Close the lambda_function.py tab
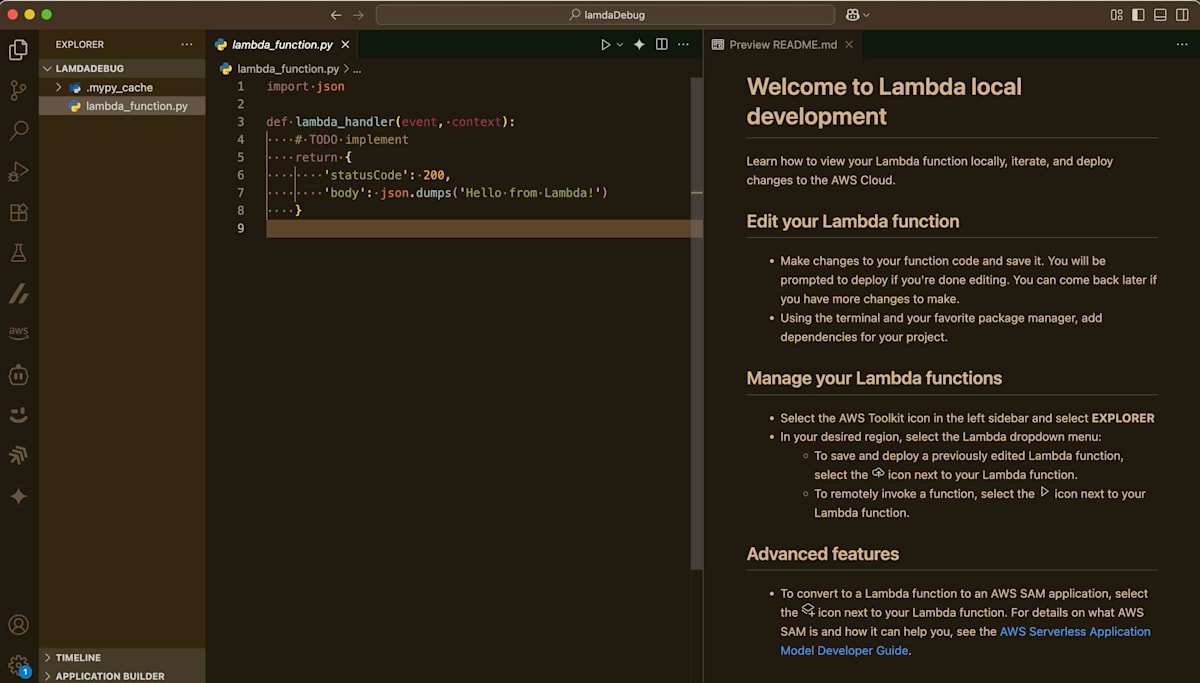The image size is (1200, 683). click(x=346, y=45)
